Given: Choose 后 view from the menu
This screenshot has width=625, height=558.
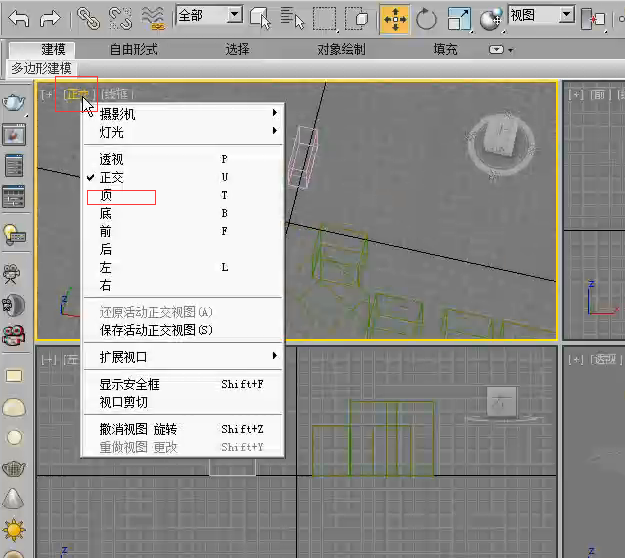Looking at the screenshot, I should pyautogui.click(x=183, y=249).
